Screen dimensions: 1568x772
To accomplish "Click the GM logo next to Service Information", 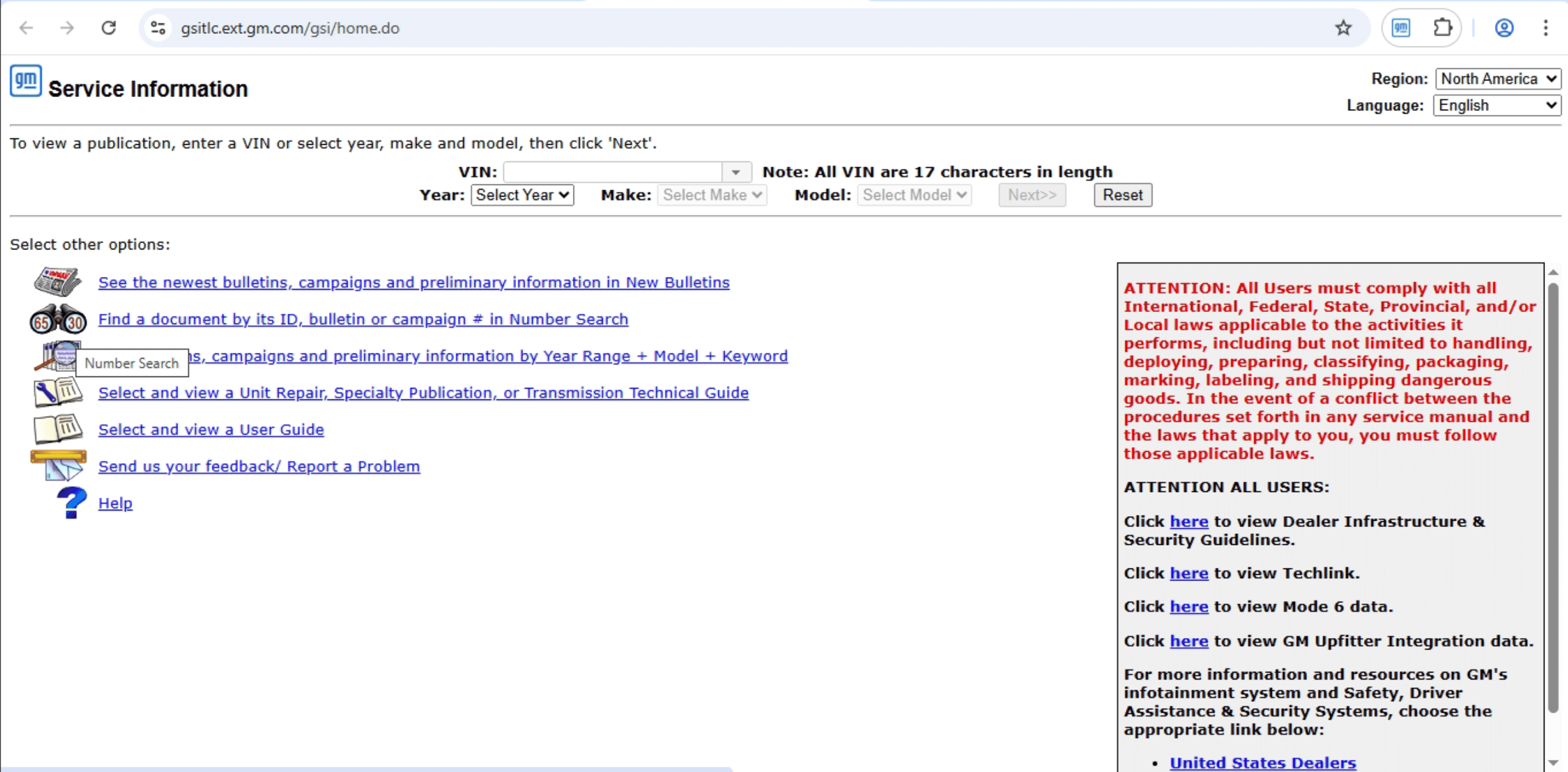I will [24, 80].
